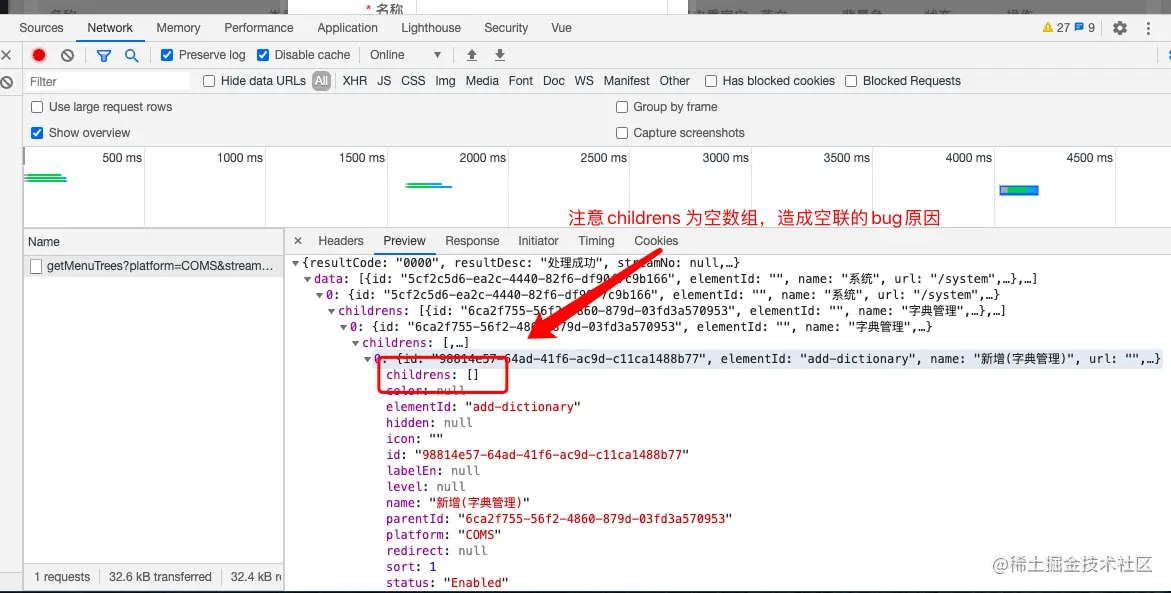Open the Security panel
1171x593 pixels.
pyautogui.click(x=506, y=28)
